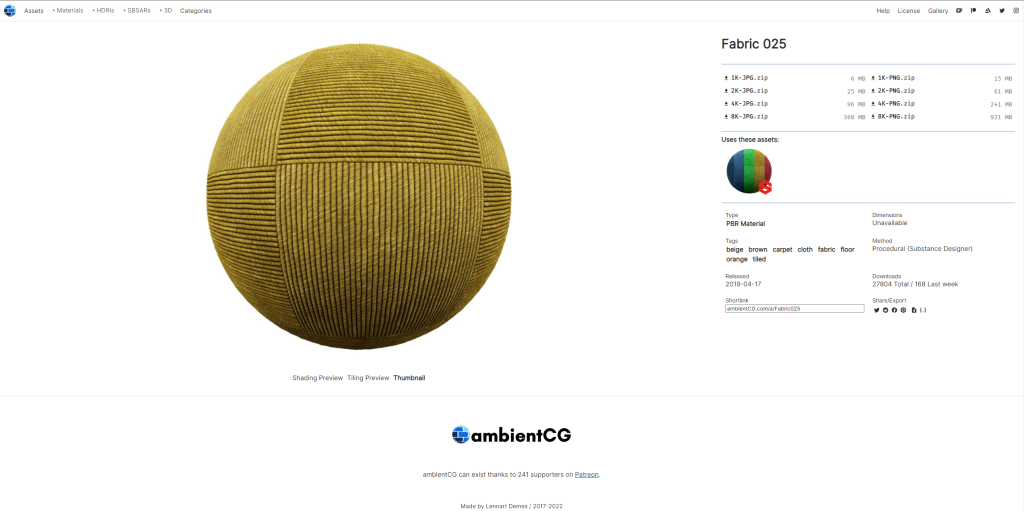The image size is (1024, 511).
Task: Expand the Materials dropdown in navbar
Action: [x=68, y=10]
